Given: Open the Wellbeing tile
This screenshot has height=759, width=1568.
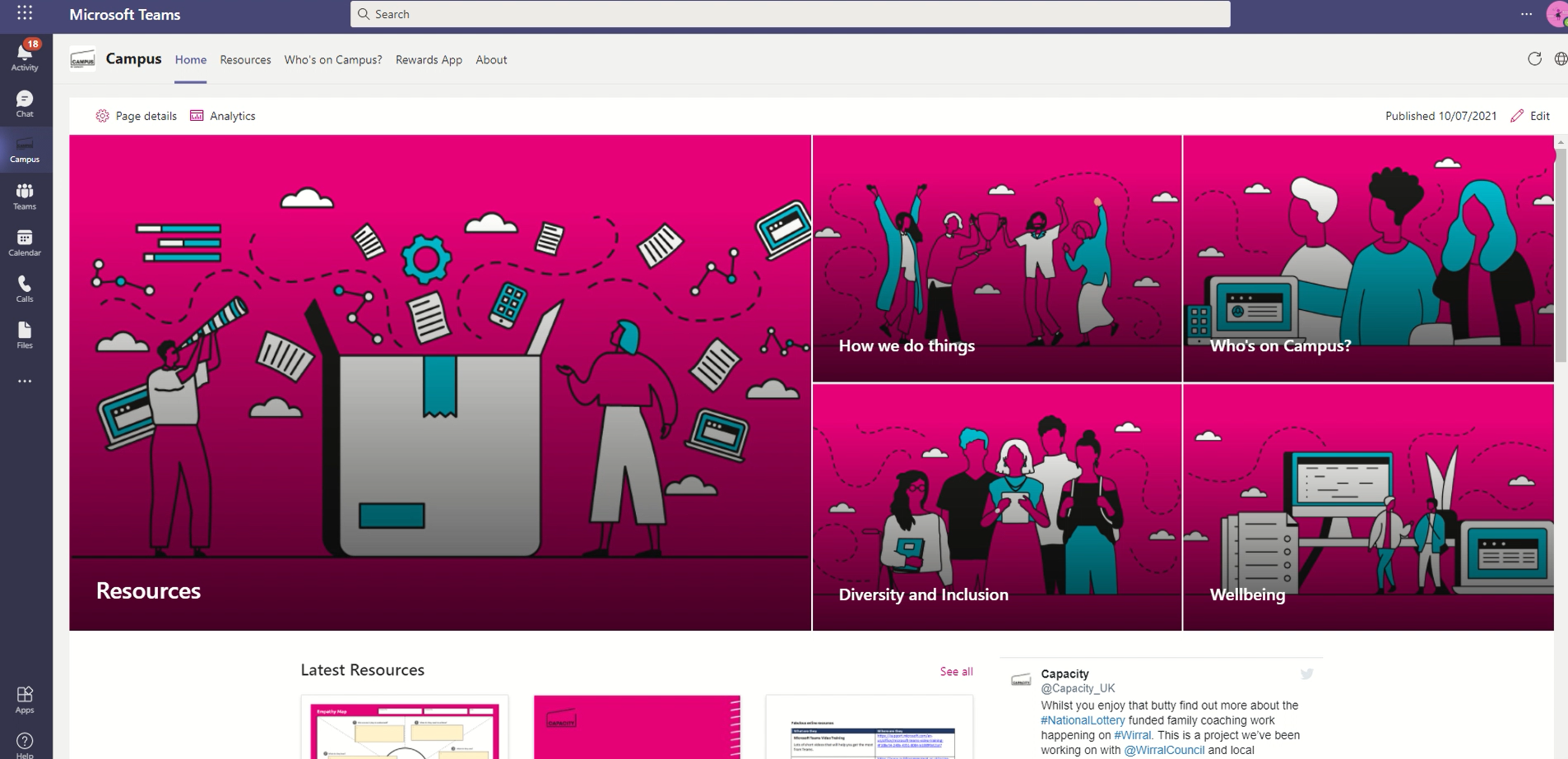Looking at the screenshot, I should tap(1368, 507).
